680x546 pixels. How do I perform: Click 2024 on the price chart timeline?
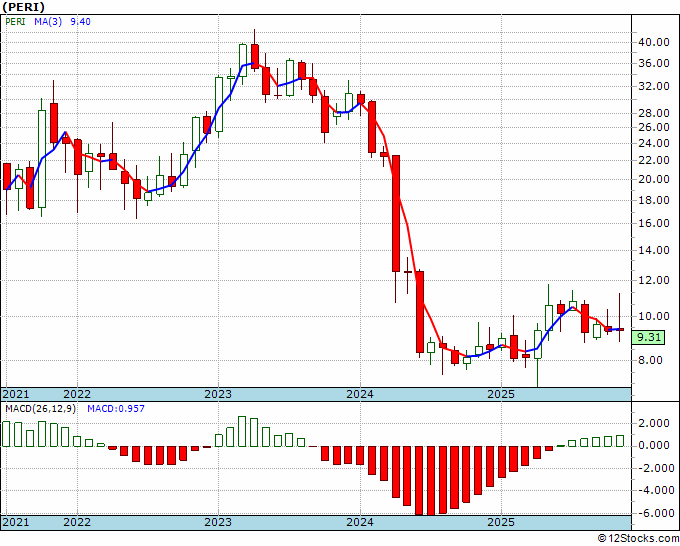click(360, 394)
